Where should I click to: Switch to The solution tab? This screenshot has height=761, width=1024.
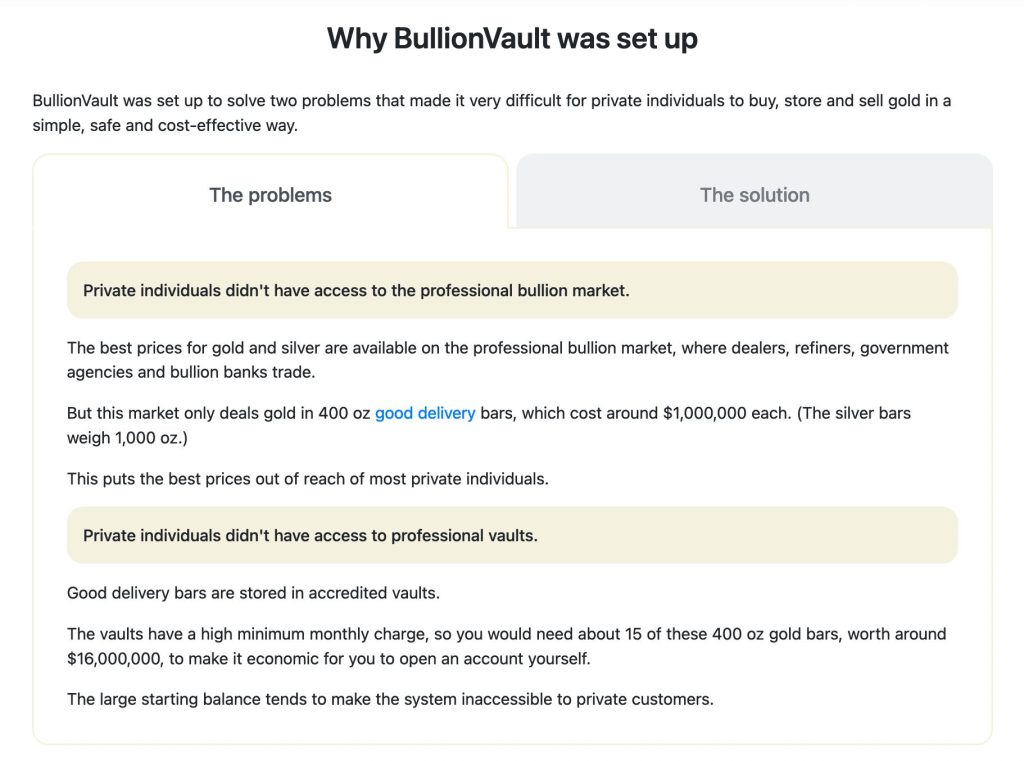754,195
